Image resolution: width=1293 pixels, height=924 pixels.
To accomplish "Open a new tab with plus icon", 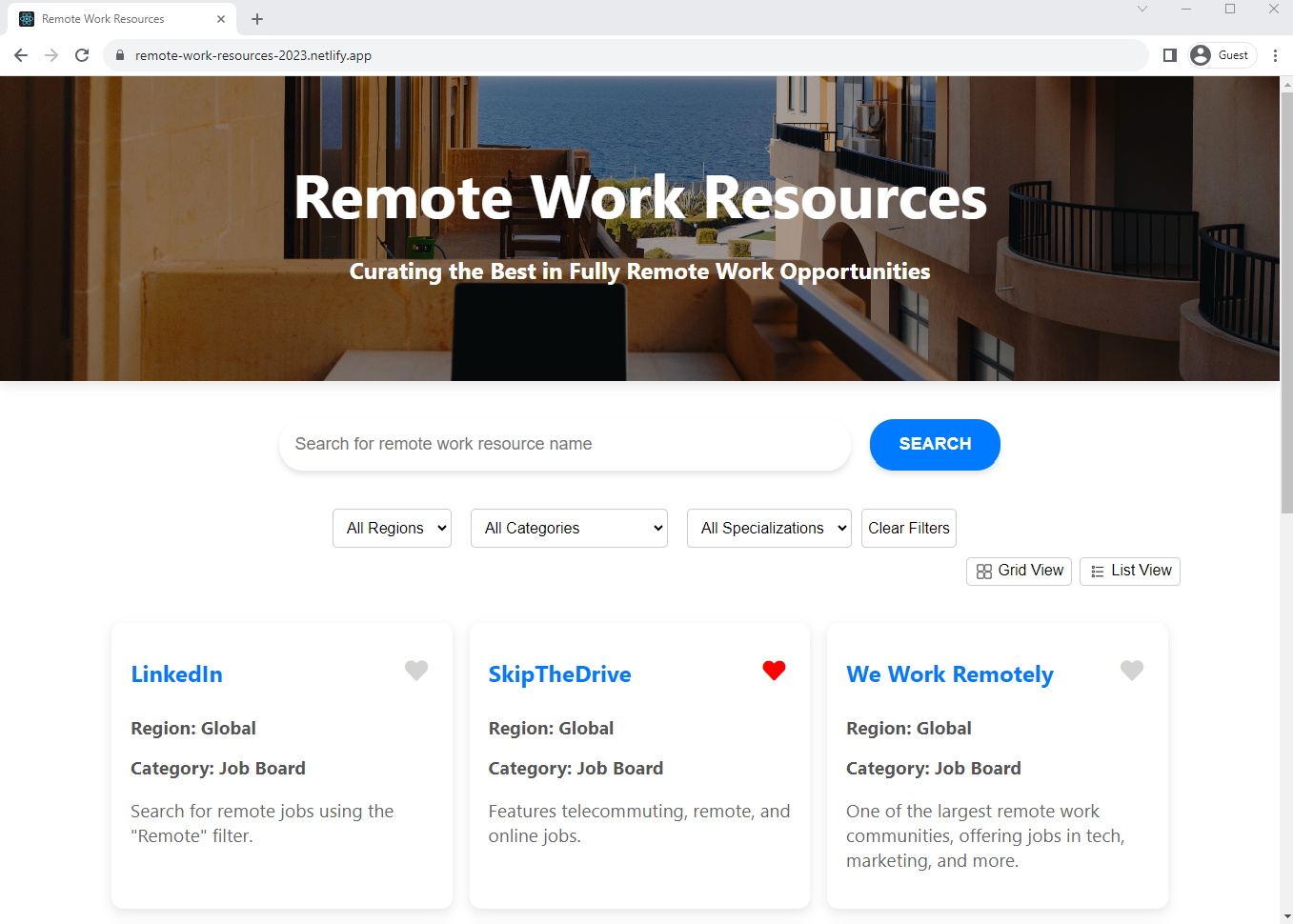I will pyautogui.click(x=257, y=19).
